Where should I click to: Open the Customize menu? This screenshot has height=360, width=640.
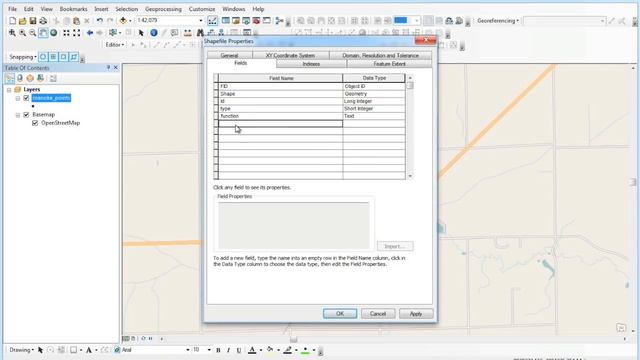202,9
